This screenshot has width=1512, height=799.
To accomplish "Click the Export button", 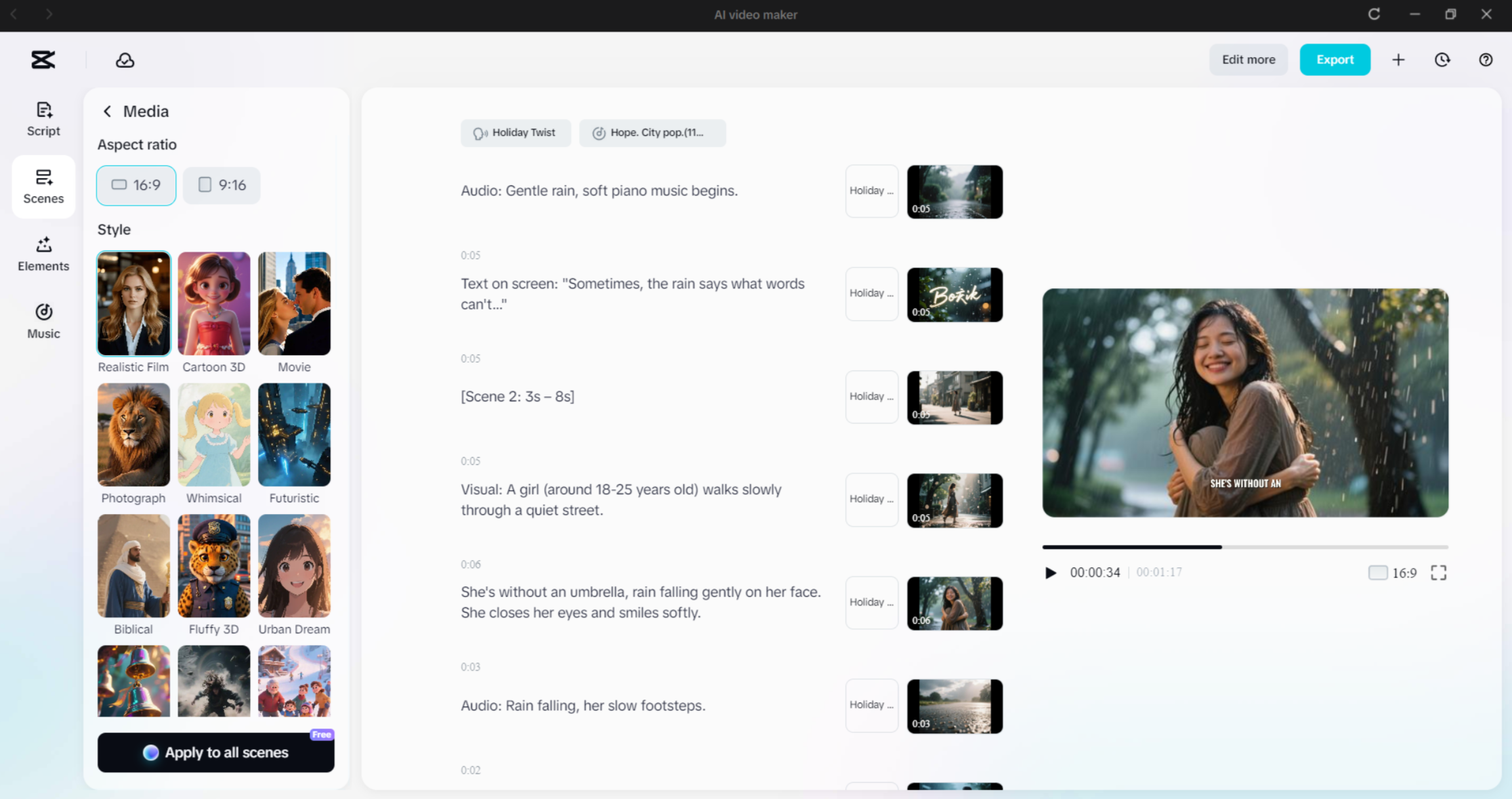I will tap(1335, 60).
